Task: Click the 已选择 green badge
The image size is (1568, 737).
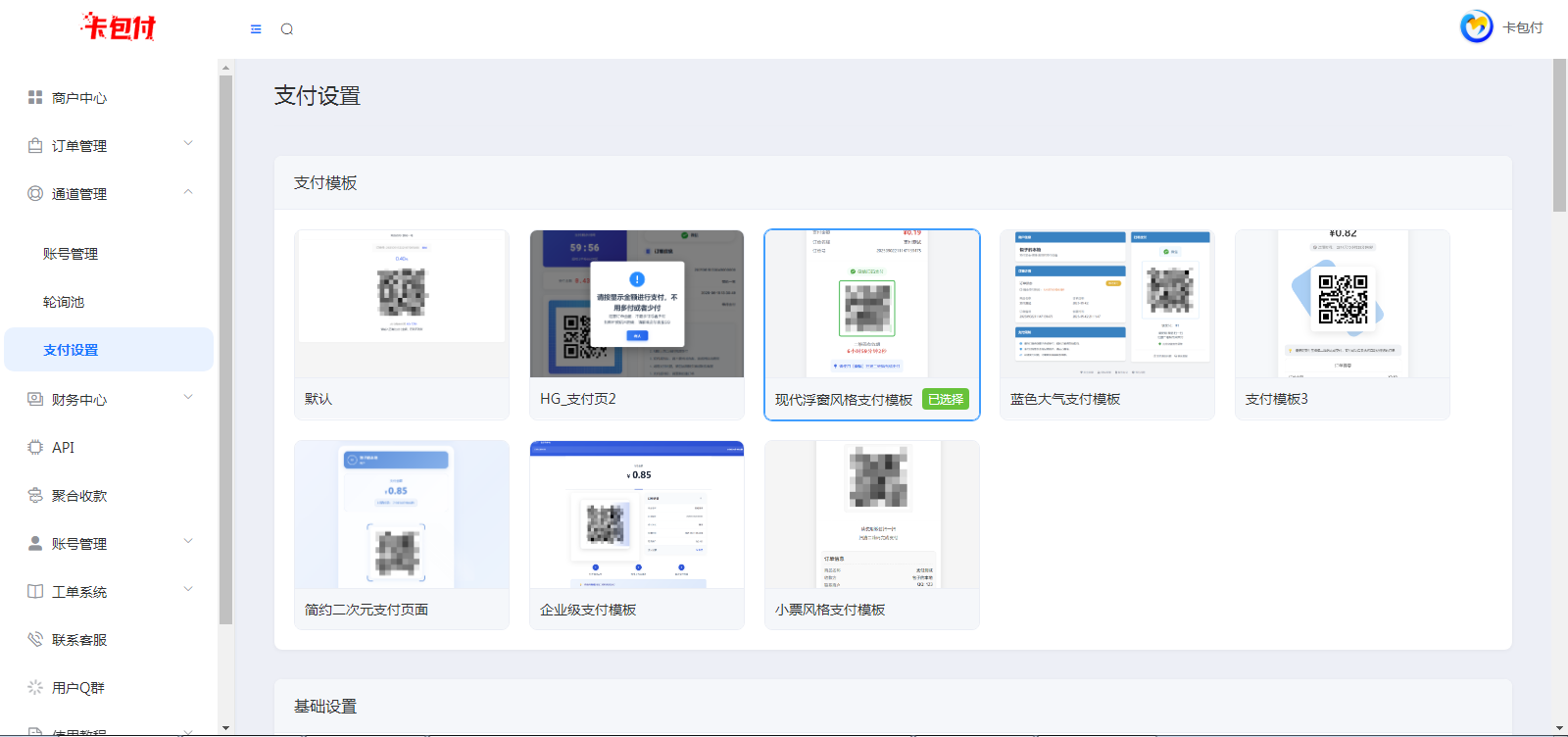Action: (946, 400)
